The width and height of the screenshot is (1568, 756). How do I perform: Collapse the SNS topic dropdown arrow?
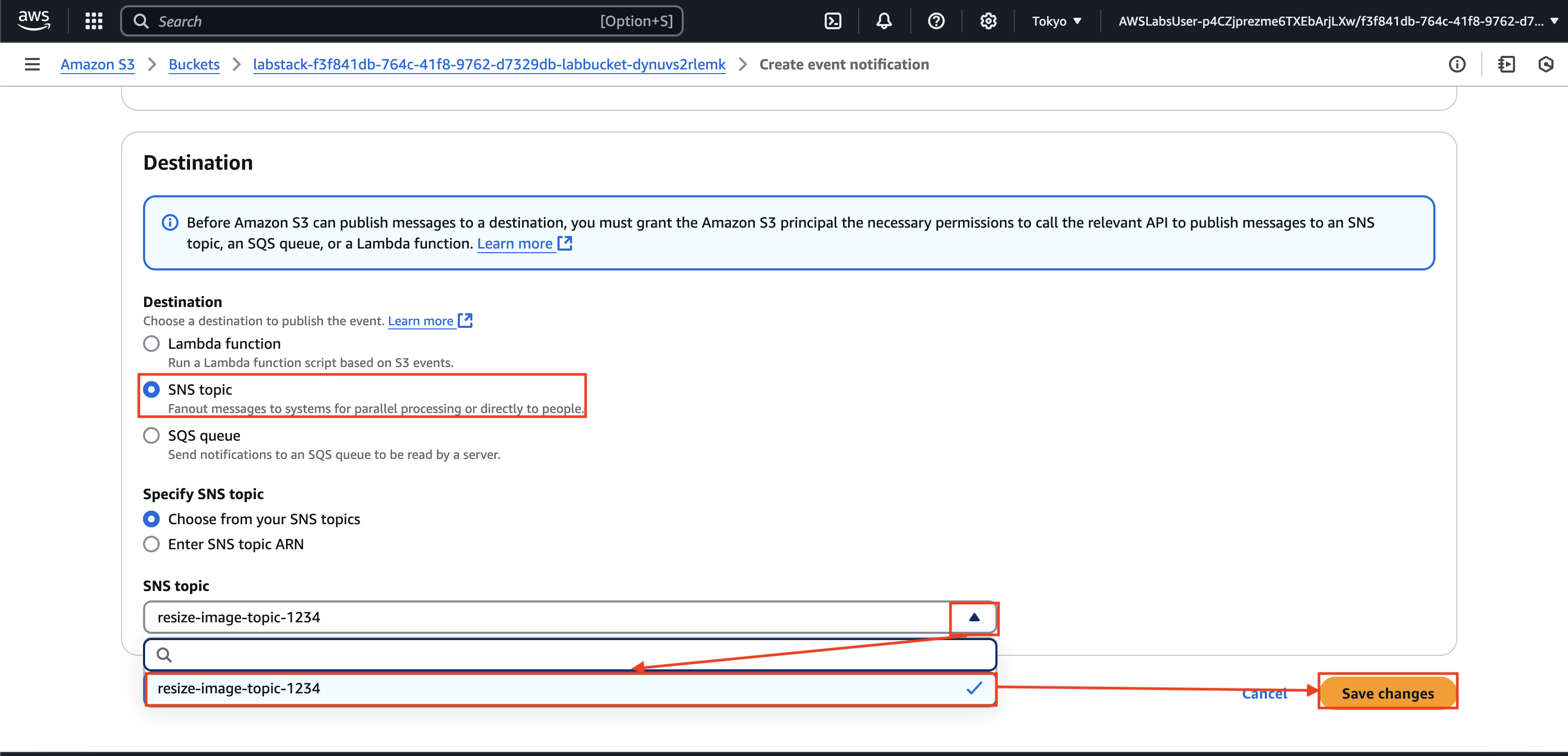click(974, 618)
